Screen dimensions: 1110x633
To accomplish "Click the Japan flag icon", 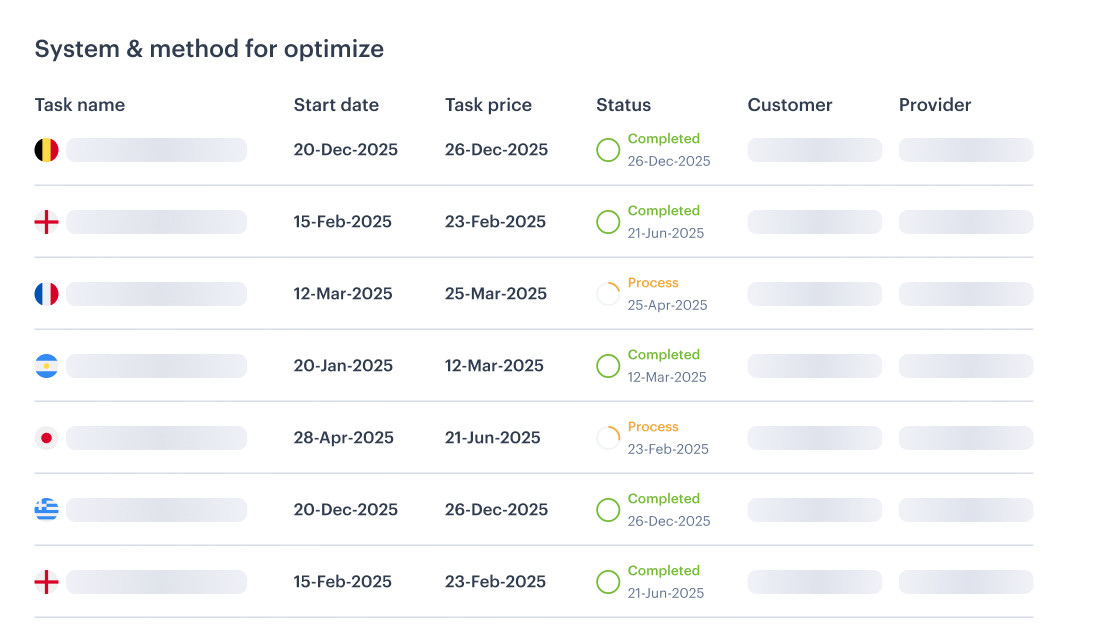I will (x=47, y=438).
